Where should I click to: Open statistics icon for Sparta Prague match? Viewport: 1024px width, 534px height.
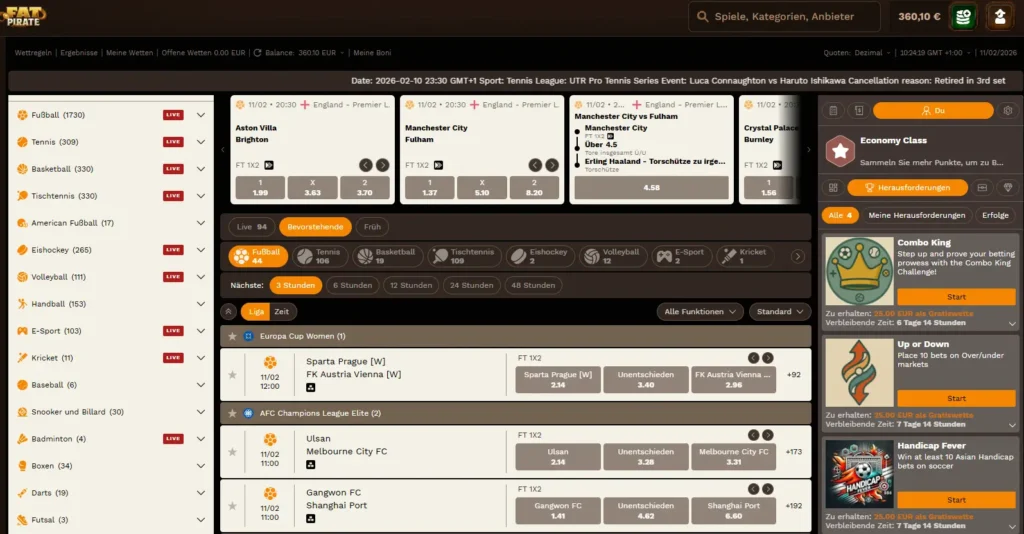click(x=311, y=388)
